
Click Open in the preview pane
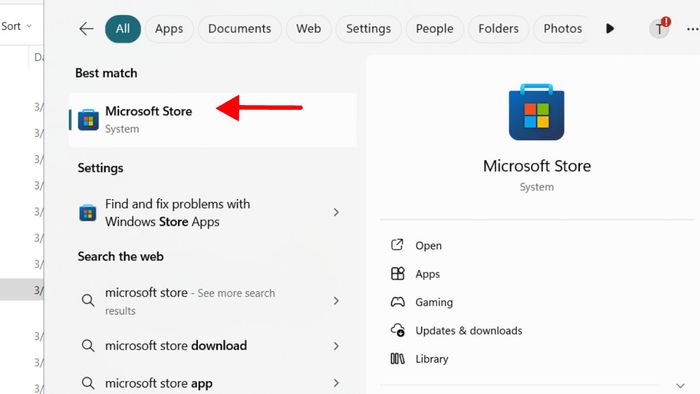pyautogui.click(x=429, y=245)
